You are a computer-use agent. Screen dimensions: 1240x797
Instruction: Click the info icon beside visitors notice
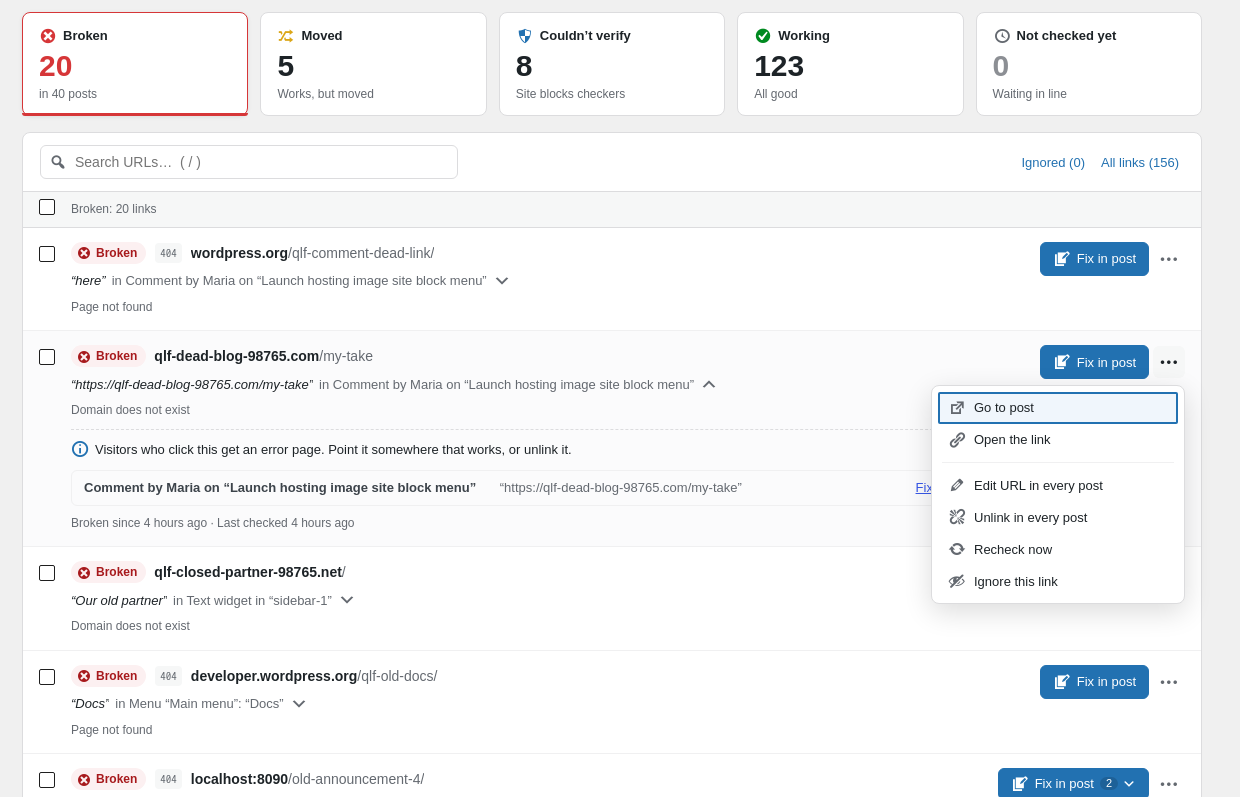click(80, 449)
